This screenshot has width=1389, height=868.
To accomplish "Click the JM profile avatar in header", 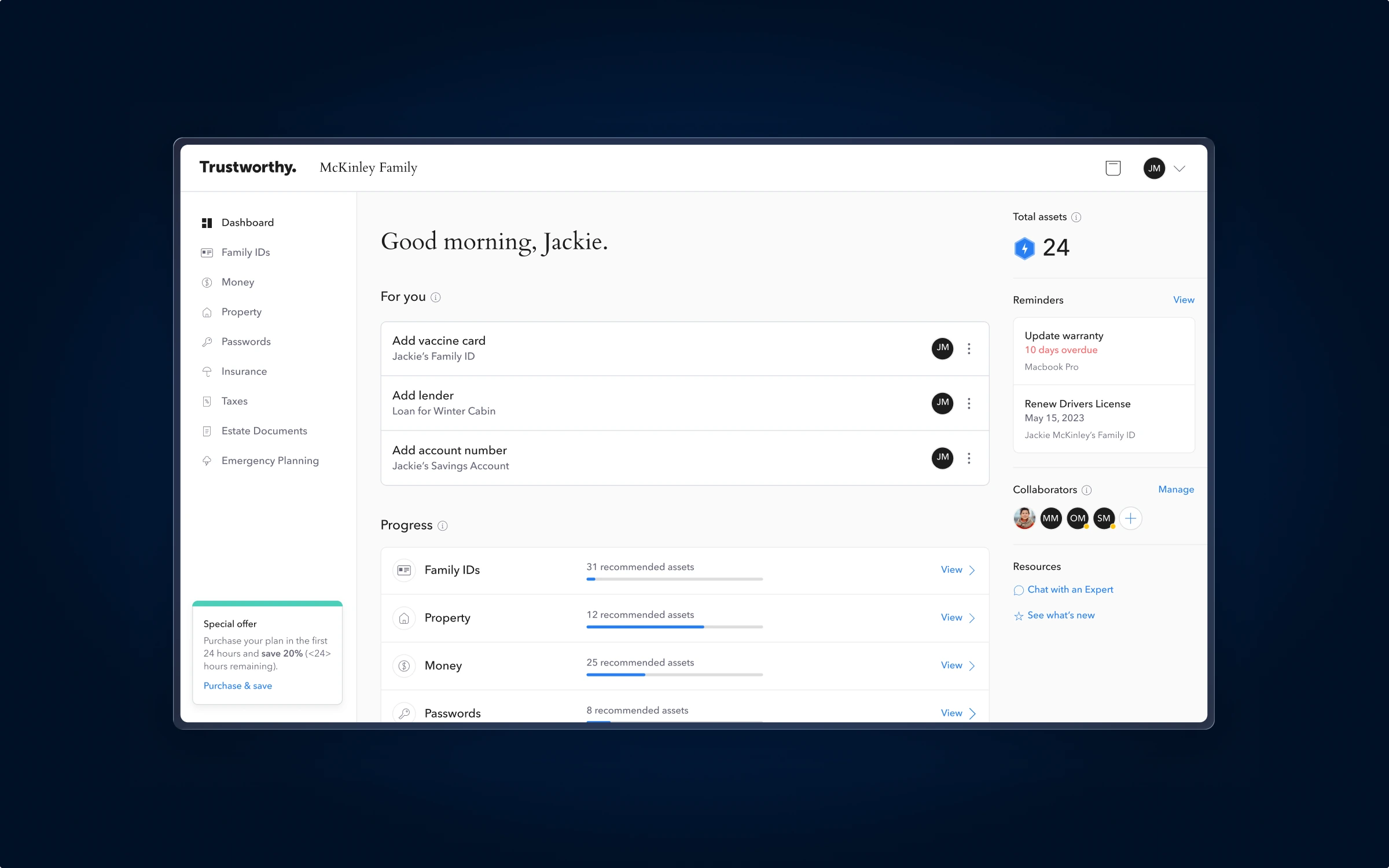I will click(1154, 168).
